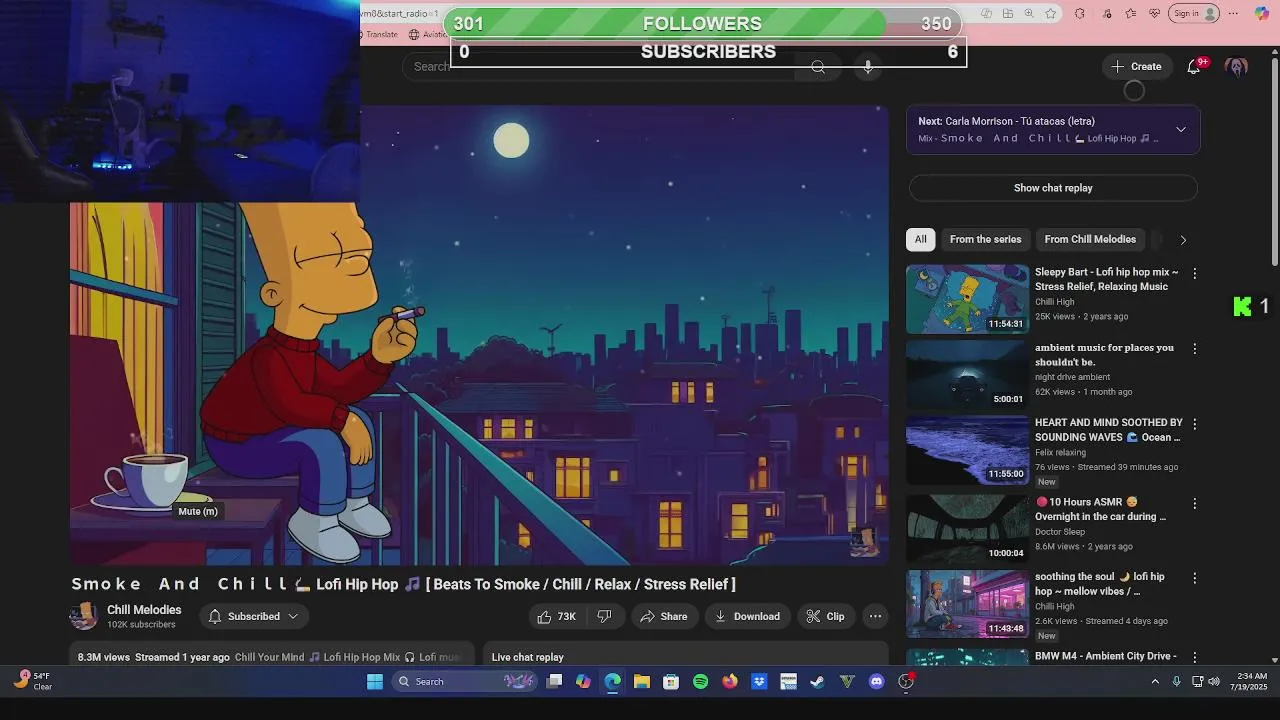The height and width of the screenshot is (720, 1280).
Task: Select From the series chip
Action: tap(985, 239)
